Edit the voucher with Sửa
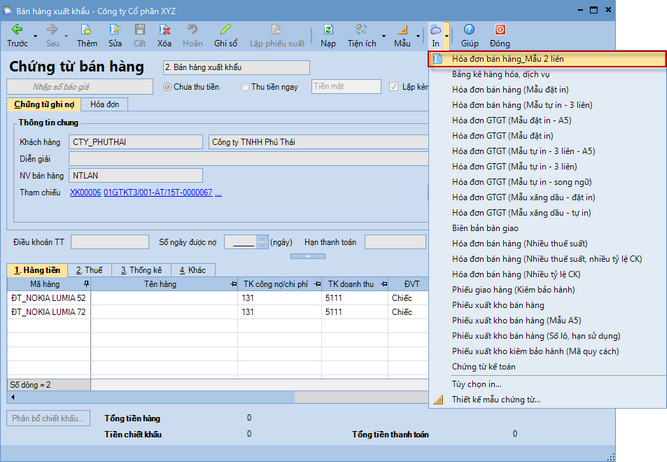Viewport: 667px width, 462px height. (x=115, y=35)
